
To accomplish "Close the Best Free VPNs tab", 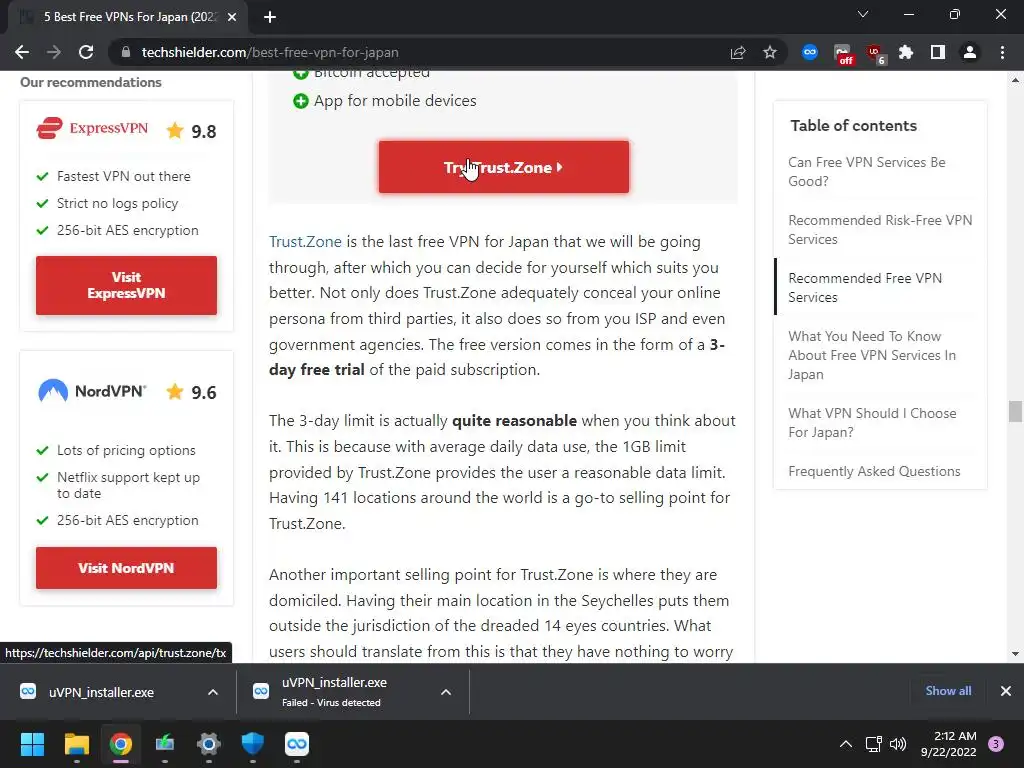I will coord(232,17).
